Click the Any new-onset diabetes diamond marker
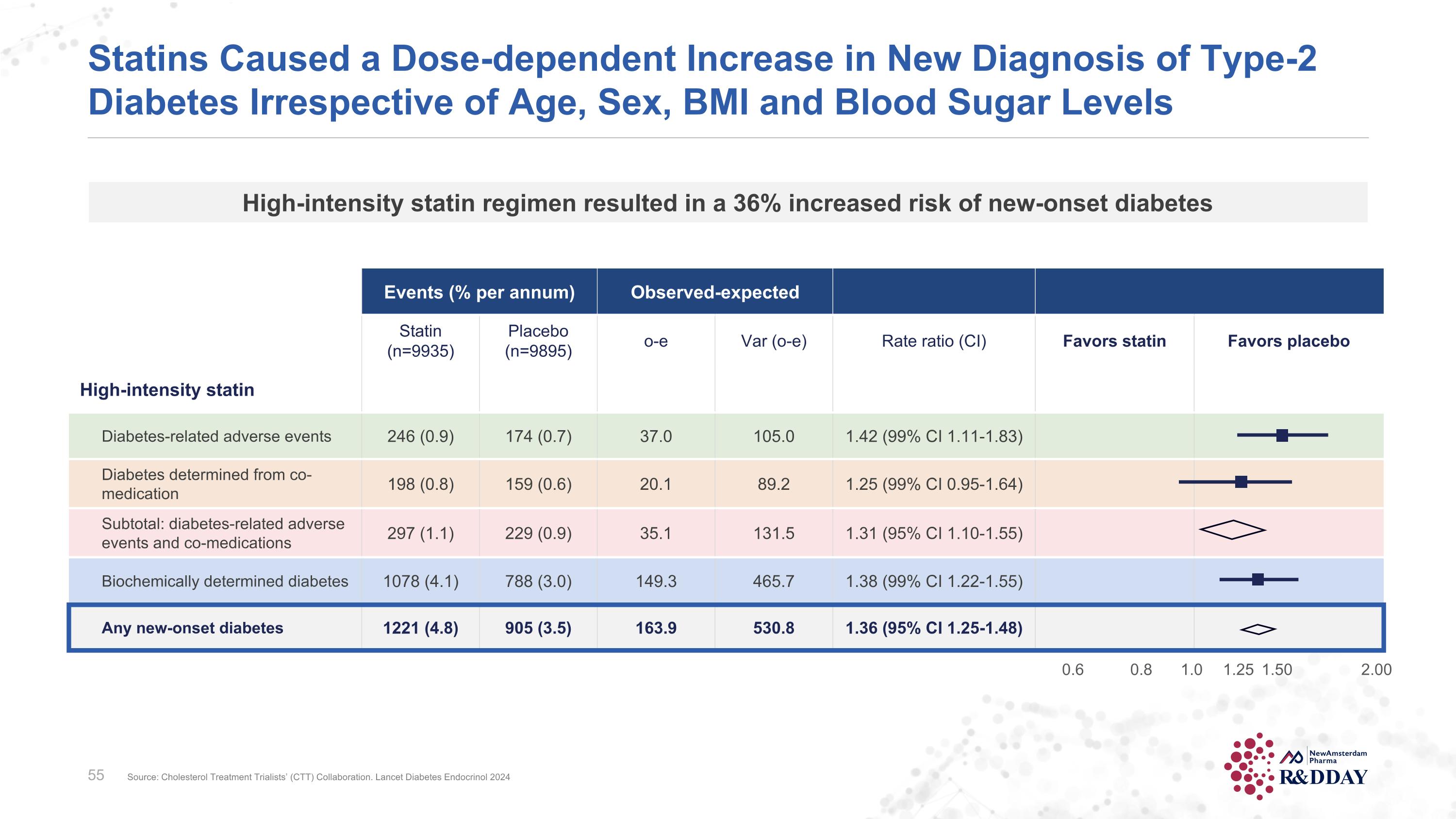Image resolution: width=1456 pixels, height=819 pixels. click(x=1257, y=629)
